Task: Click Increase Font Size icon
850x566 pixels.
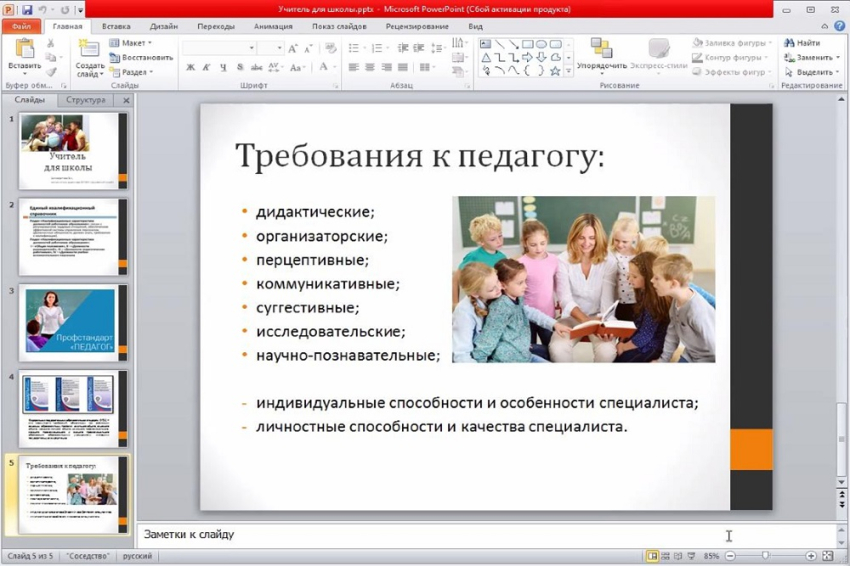Action: [x=293, y=49]
